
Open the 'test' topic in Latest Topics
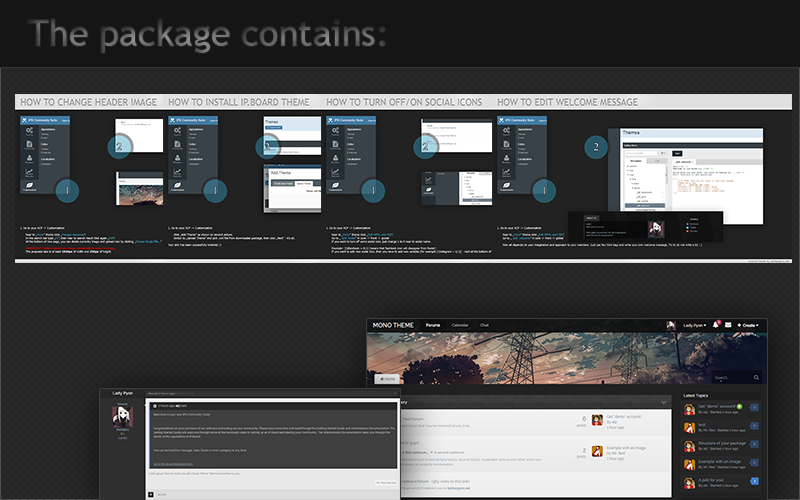pyautogui.click(x=702, y=424)
